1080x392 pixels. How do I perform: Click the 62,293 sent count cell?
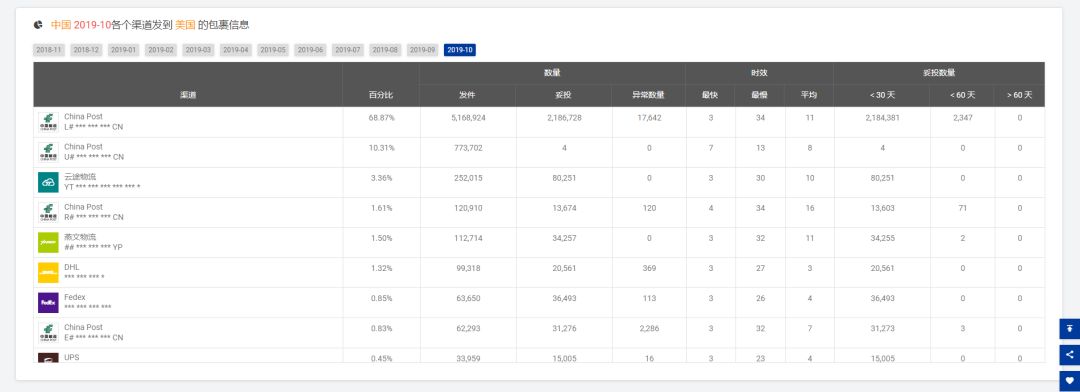click(468, 329)
